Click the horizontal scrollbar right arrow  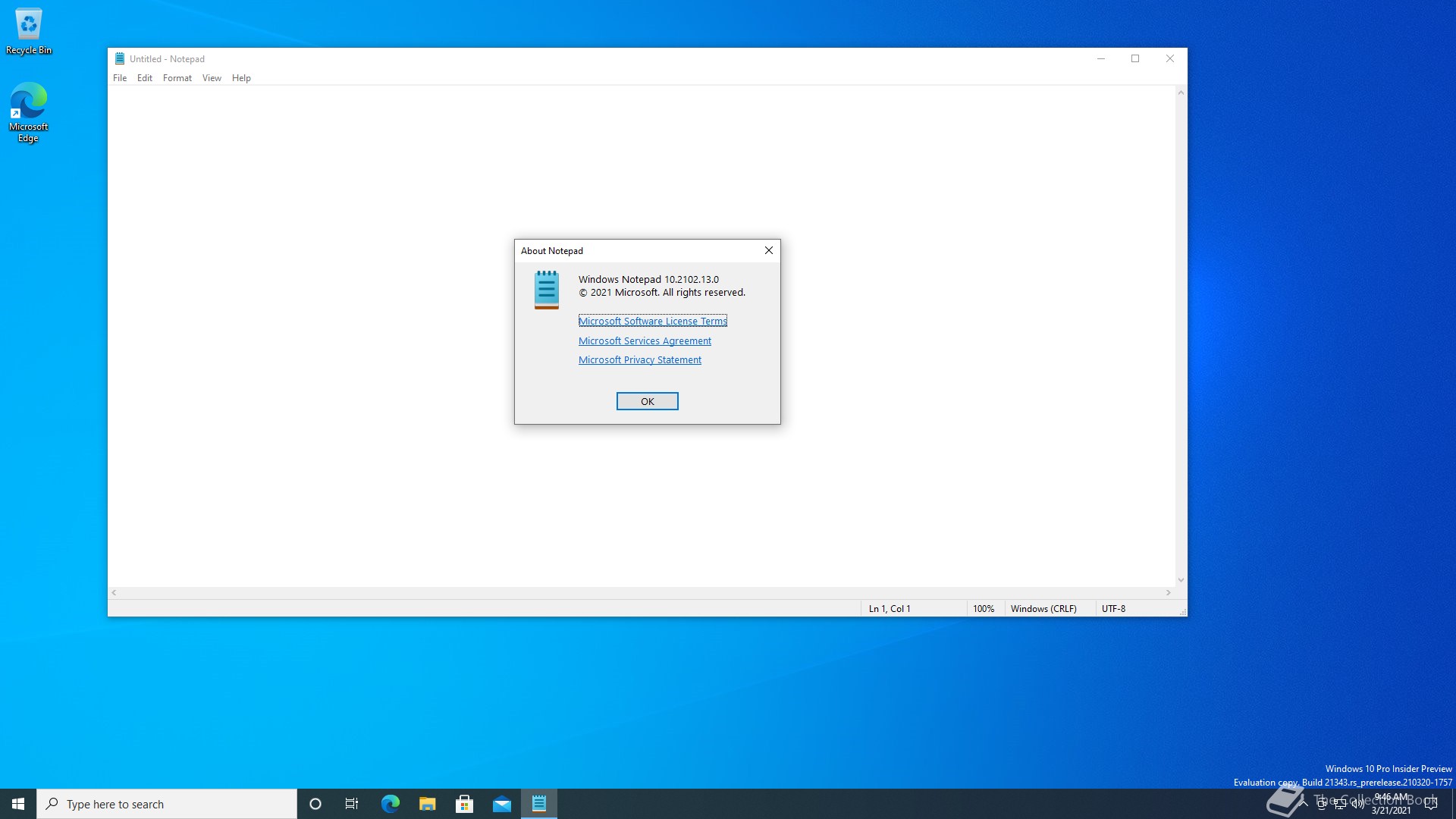point(1169,593)
